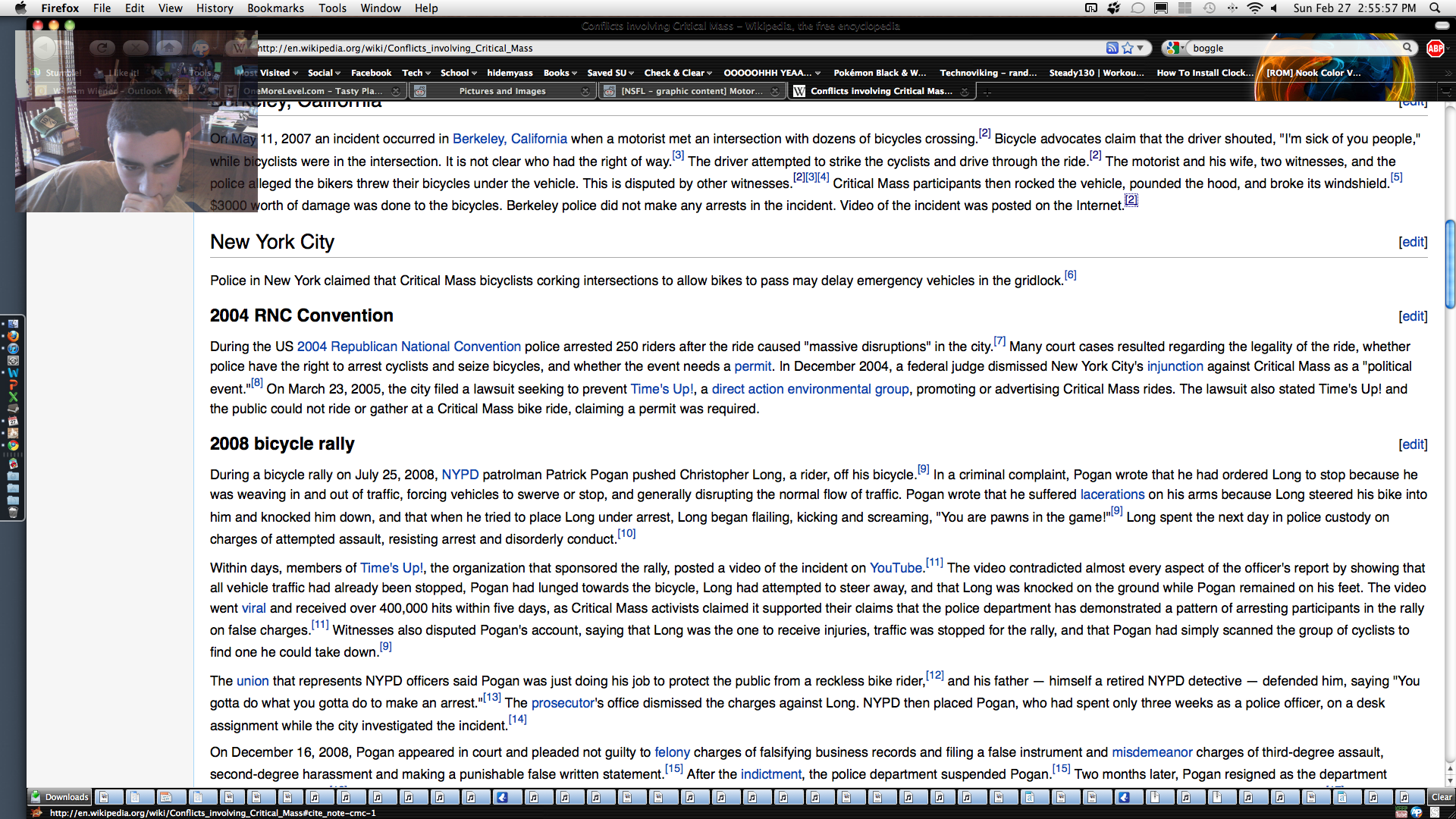Click the Wi-Fi status icon

point(1255,8)
